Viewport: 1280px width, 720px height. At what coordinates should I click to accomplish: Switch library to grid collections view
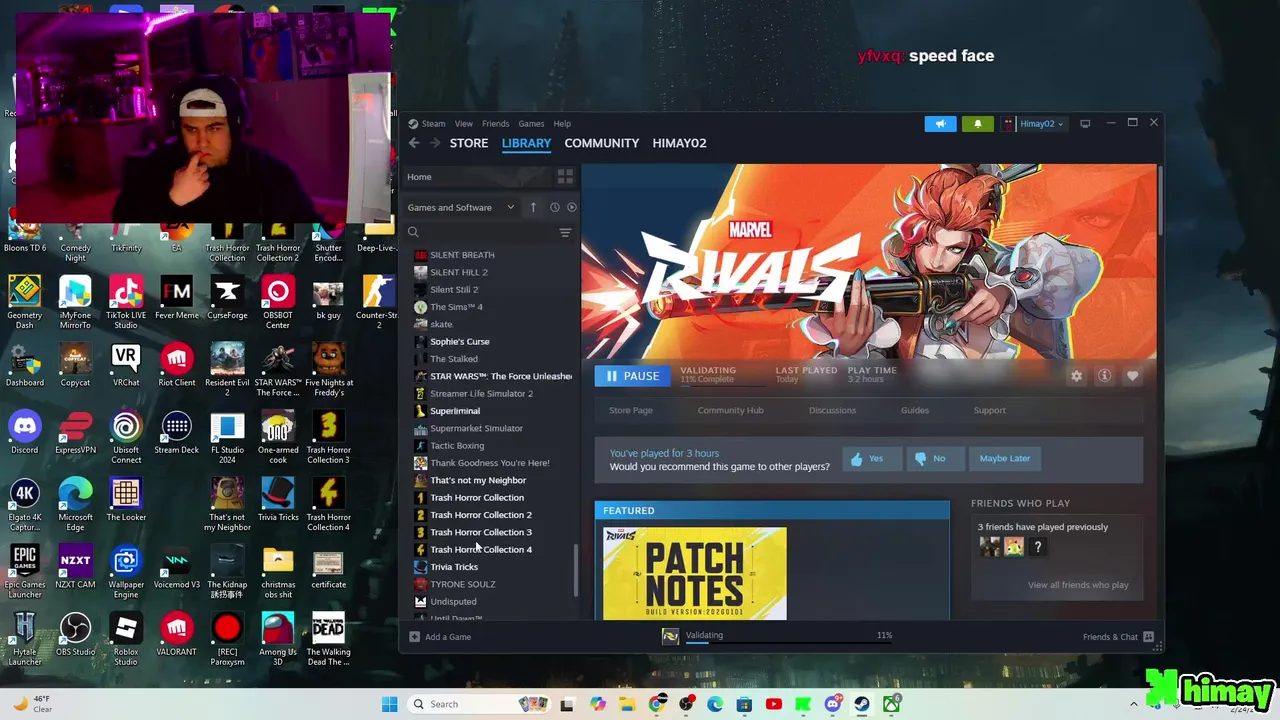(x=565, y=177)
